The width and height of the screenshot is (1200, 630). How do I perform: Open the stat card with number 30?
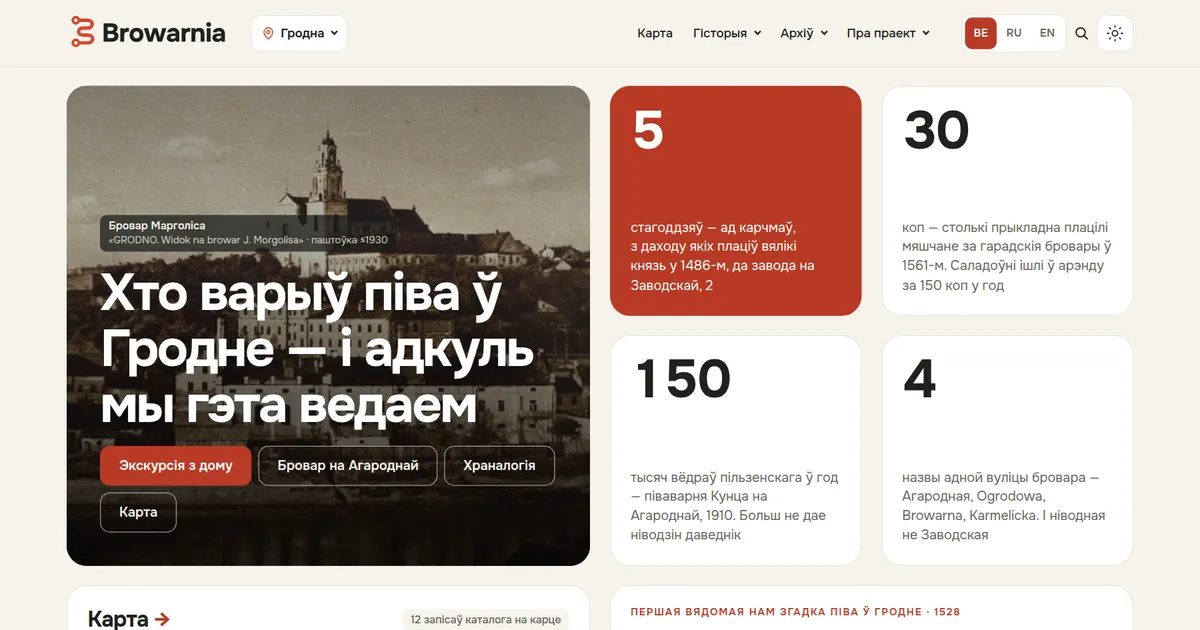point(1007,201)
